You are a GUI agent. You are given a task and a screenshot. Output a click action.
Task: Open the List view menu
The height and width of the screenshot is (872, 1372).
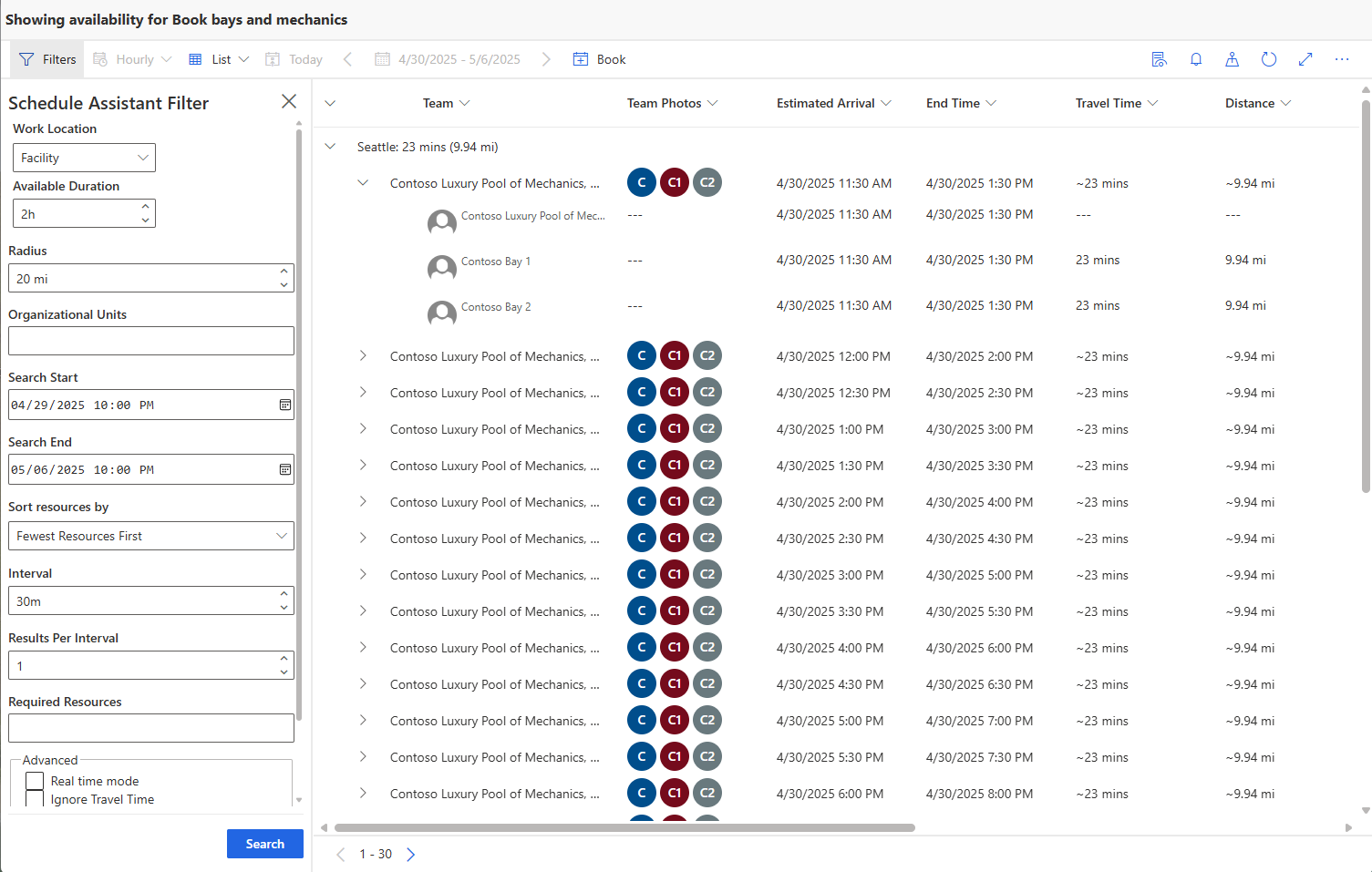coord(219,59)
